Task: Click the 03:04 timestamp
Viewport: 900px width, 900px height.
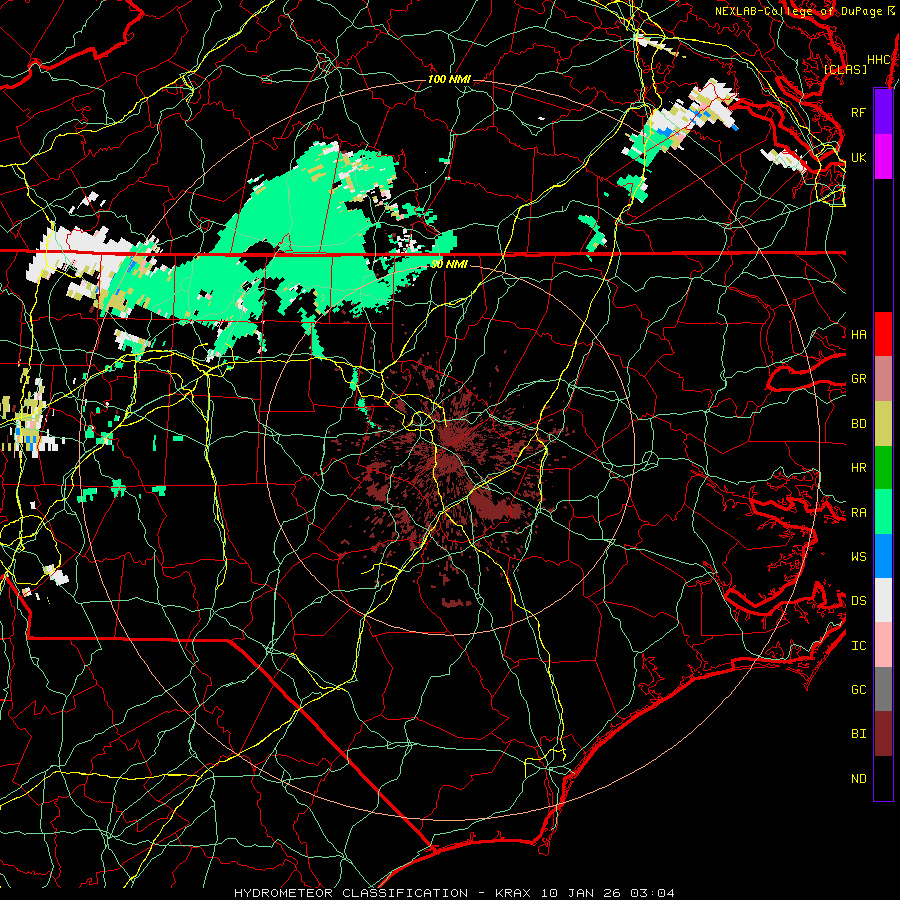Action: click(652, 893)
